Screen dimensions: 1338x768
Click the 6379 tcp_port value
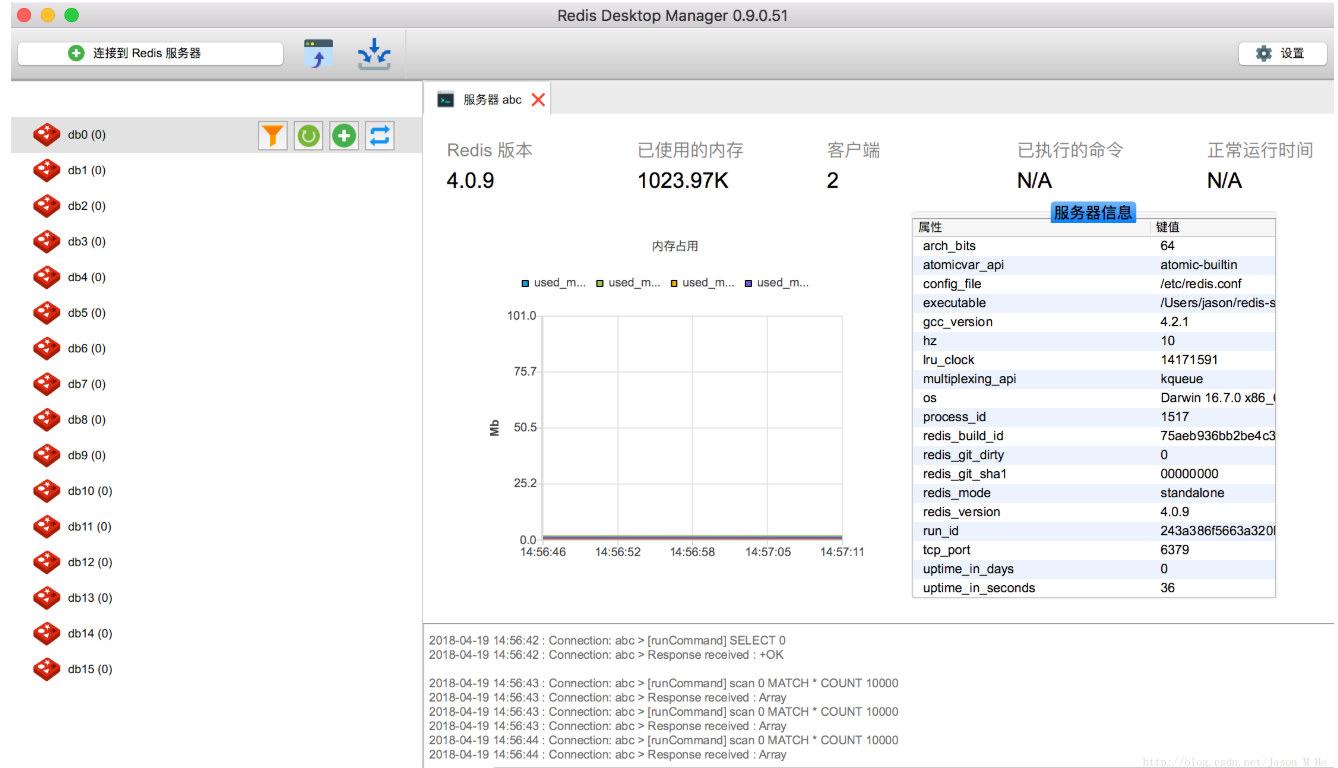click(x=1175, y=550)
